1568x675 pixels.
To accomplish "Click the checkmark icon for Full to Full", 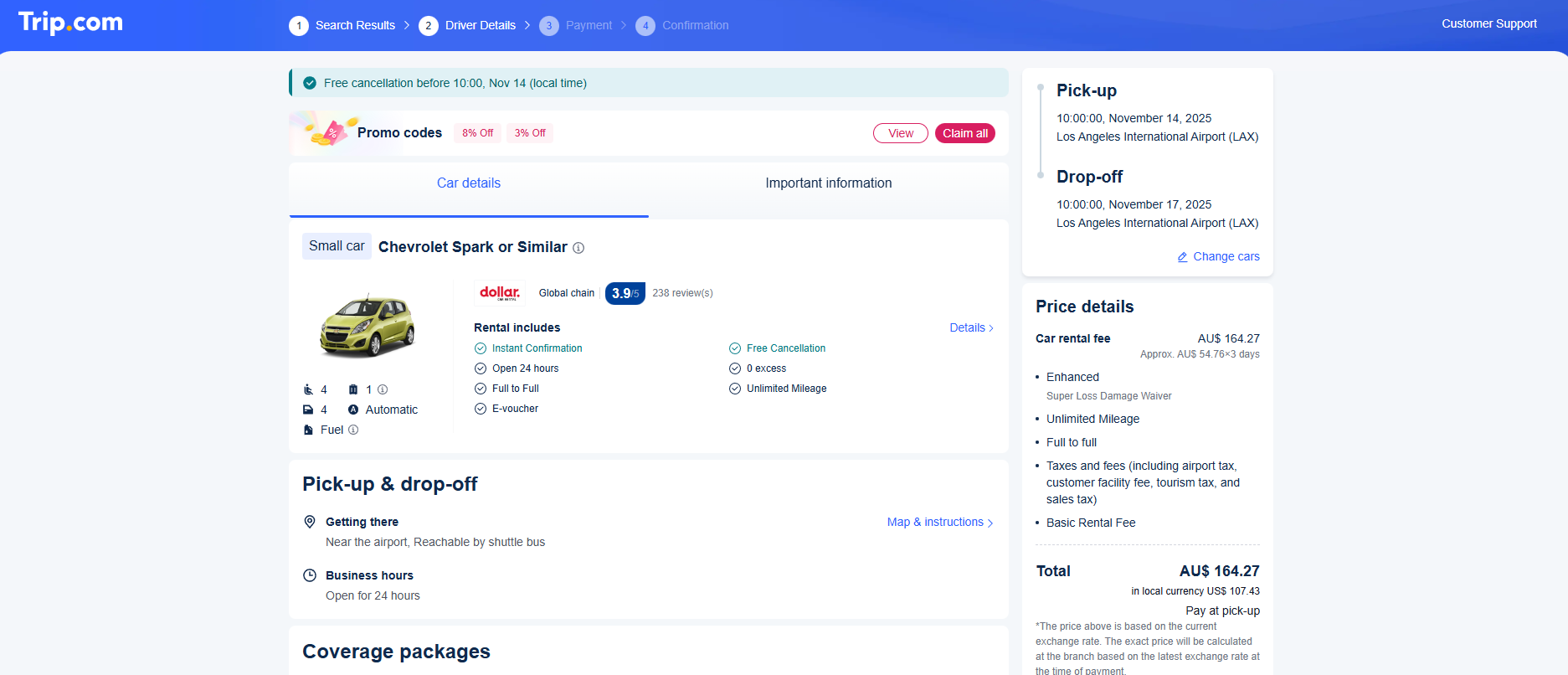I will pos(481,389).
